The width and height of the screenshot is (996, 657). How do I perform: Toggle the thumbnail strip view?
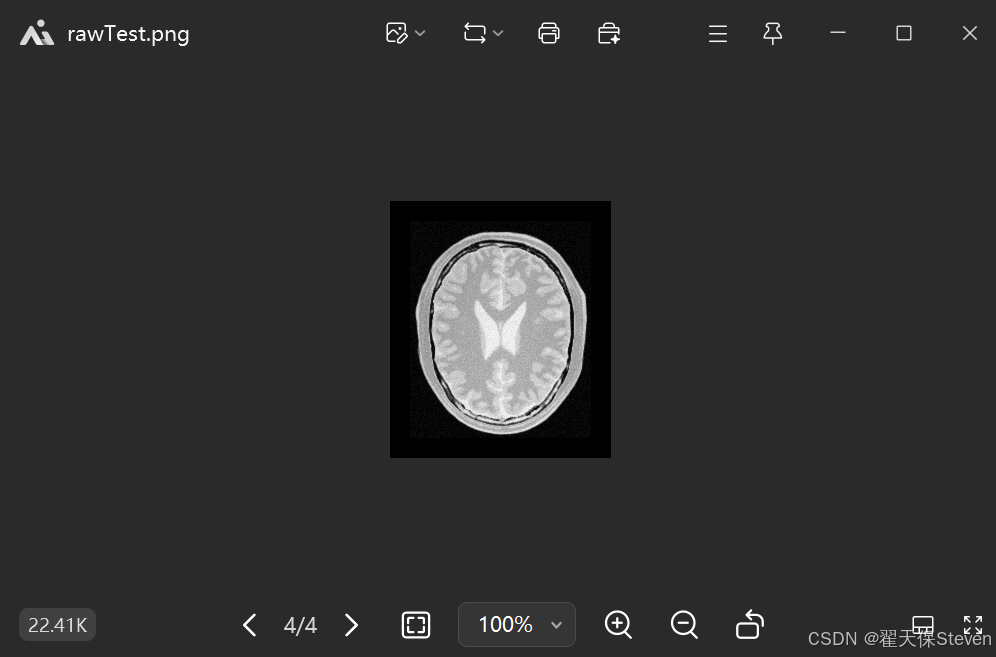(x=923, y=625)
